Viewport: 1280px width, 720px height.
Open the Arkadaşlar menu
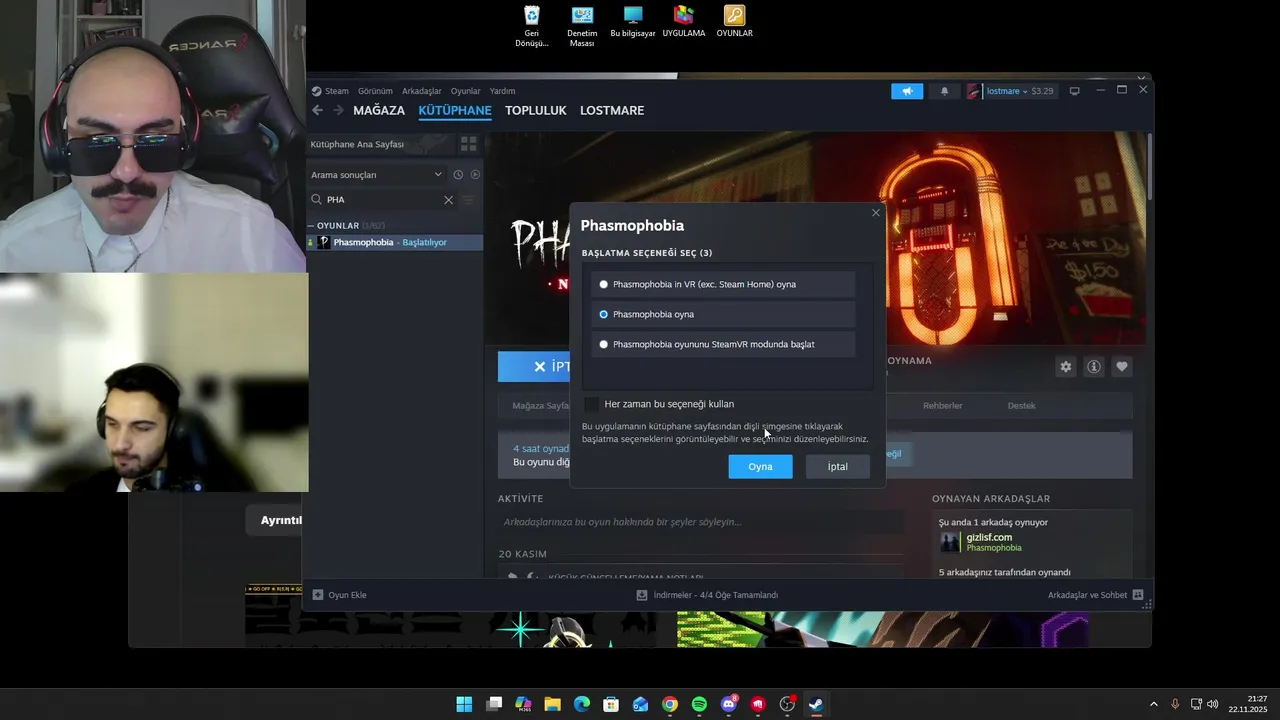(421, 91)
